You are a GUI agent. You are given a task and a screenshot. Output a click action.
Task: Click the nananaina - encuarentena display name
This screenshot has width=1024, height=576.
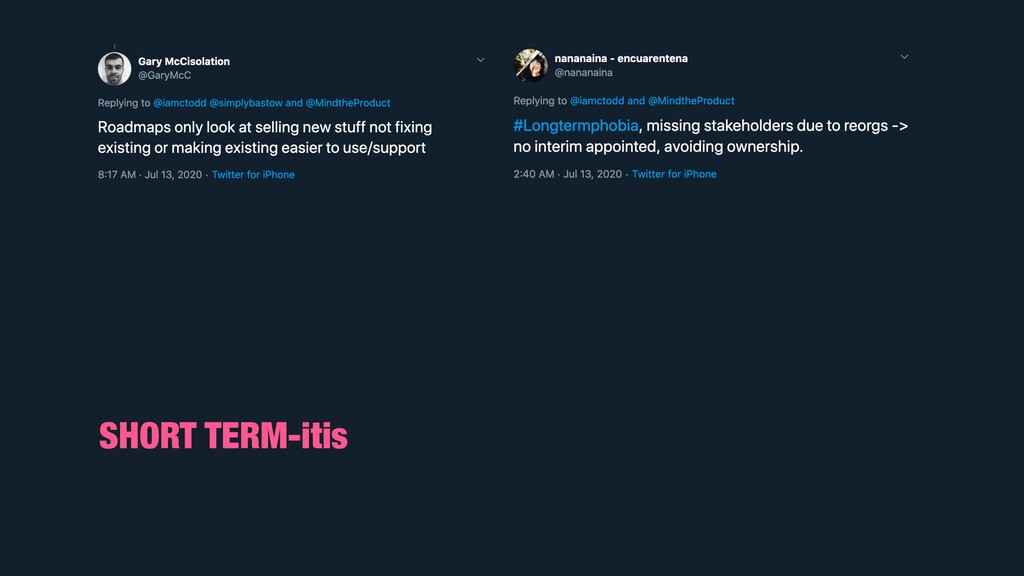point(621,59)
